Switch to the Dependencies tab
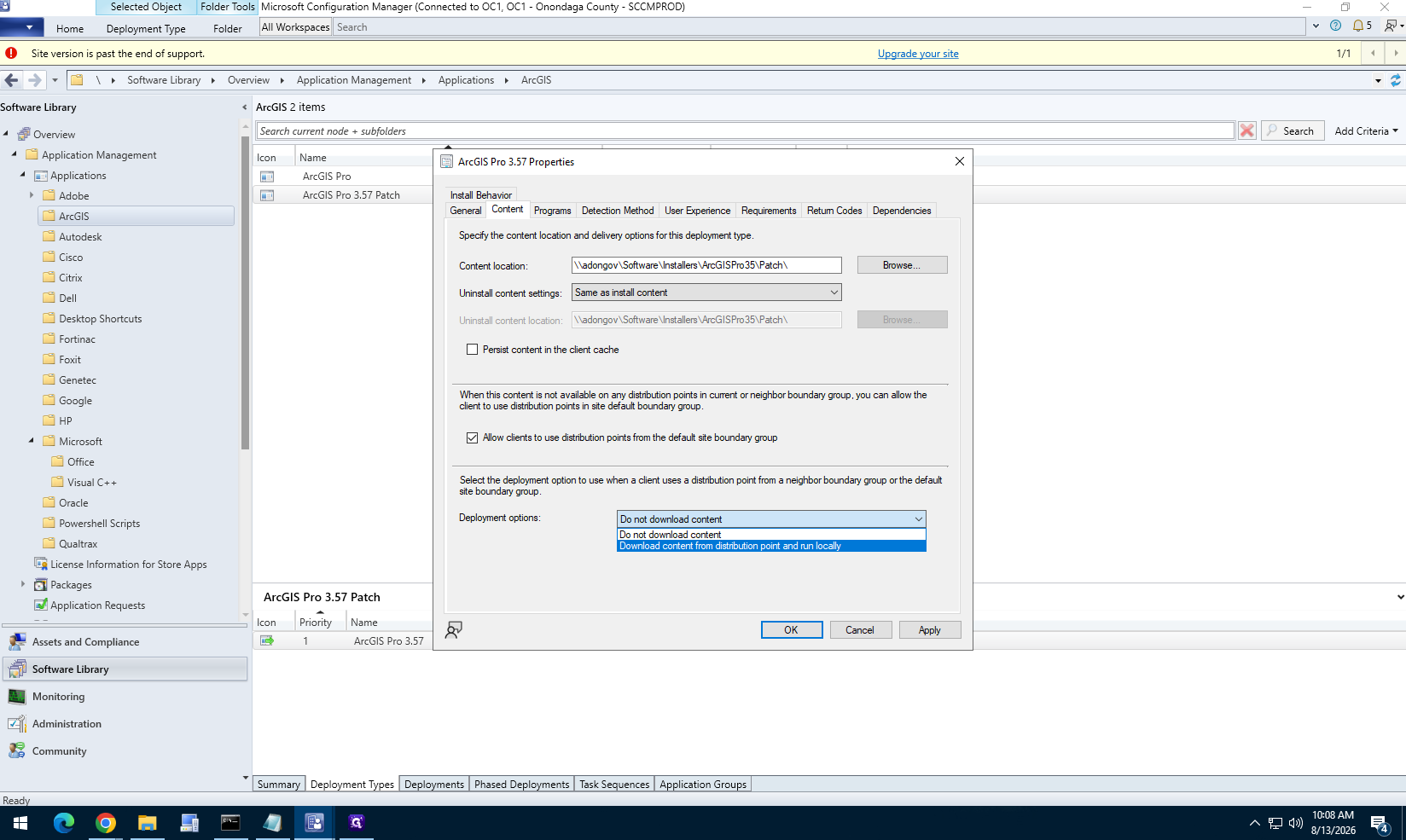1406x840 pixels. coord(902,211)
